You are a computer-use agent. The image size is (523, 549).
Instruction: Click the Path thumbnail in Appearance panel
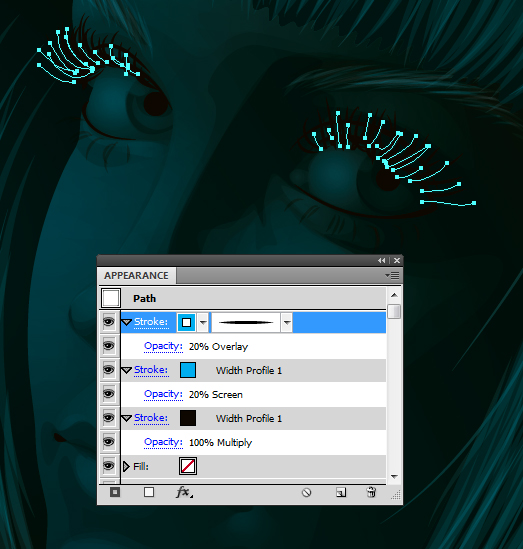pyautogui.click(x=111, y=298)
